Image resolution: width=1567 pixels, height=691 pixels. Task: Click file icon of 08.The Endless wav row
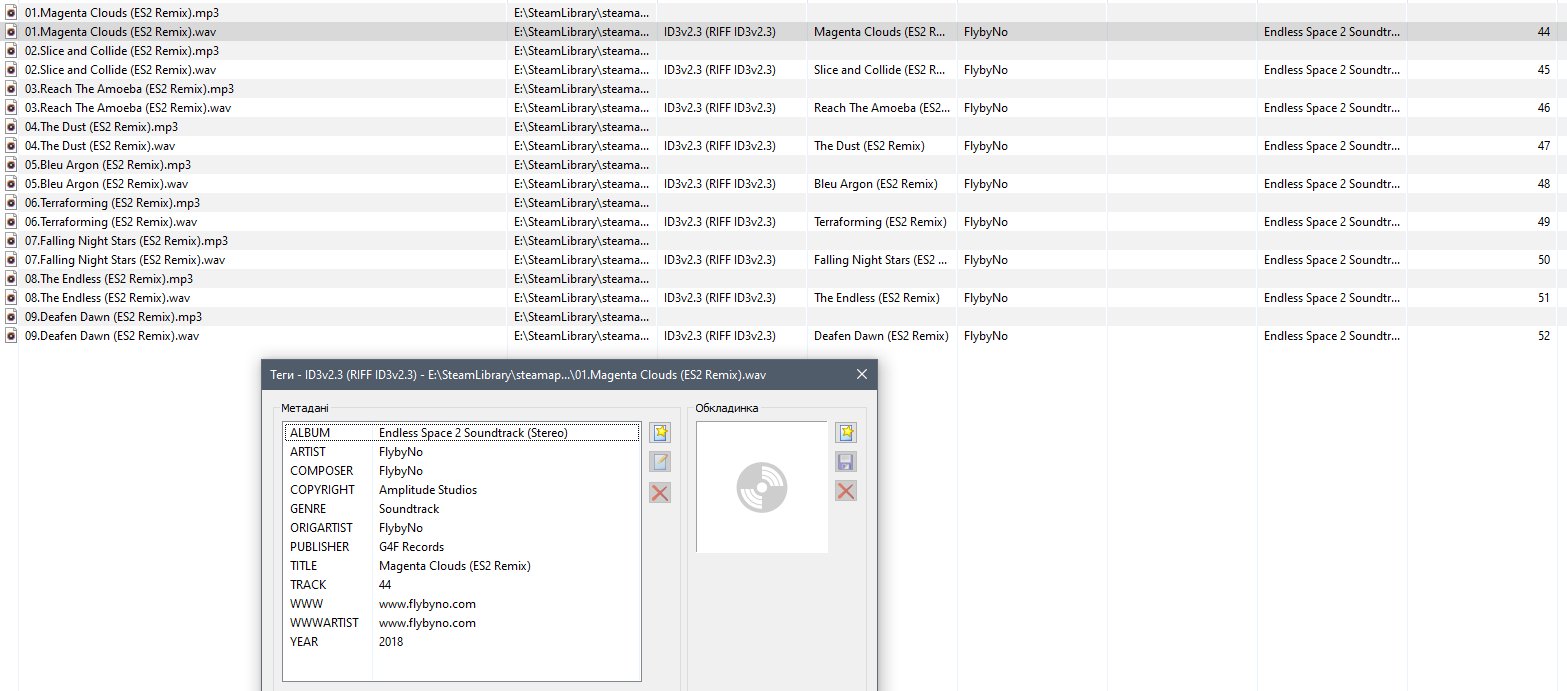click(12, 298)
